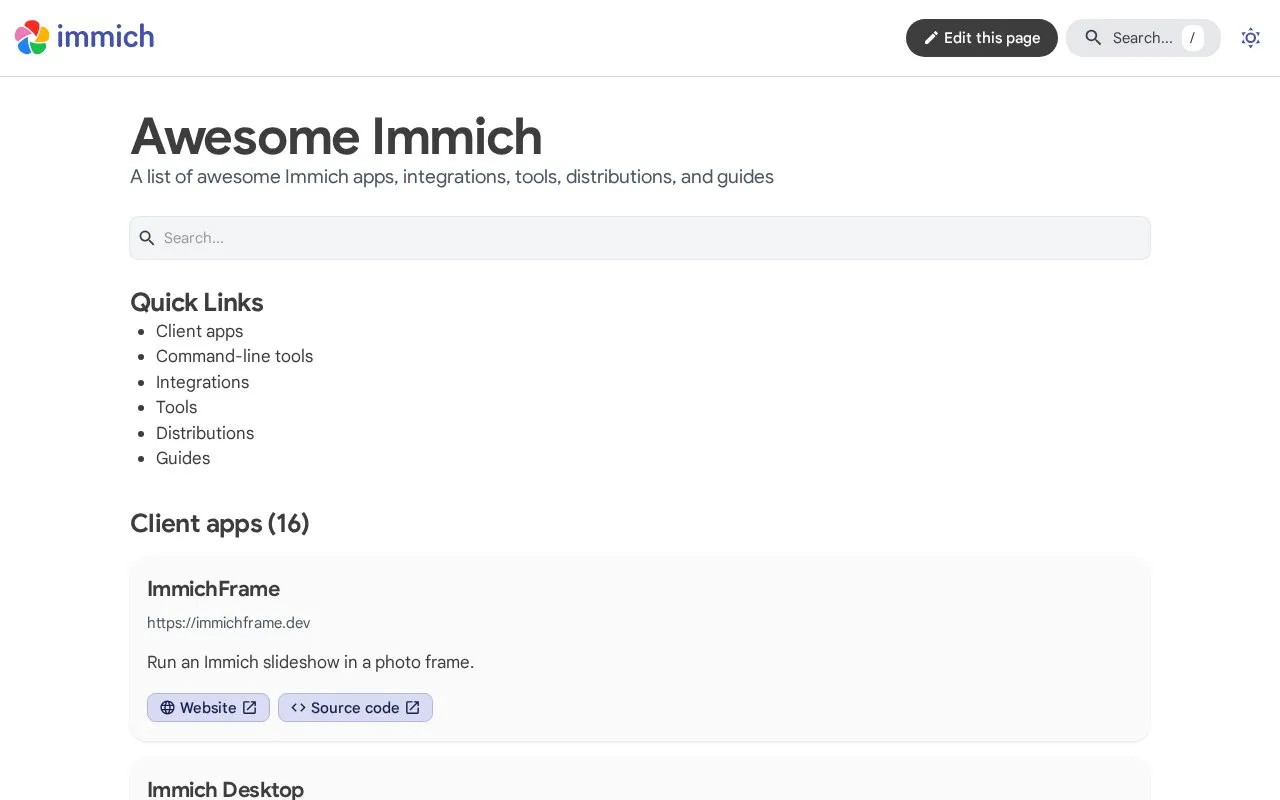Jump to Tools quick link

pyautogui.click(x=176, y=407)
